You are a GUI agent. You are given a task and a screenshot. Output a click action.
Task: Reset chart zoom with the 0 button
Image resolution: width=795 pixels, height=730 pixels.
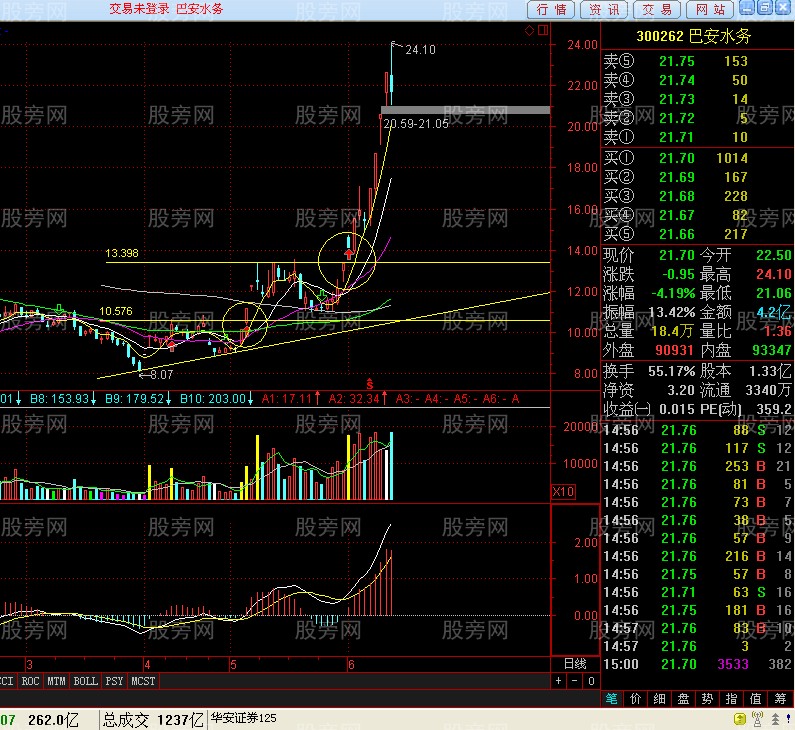591,681
